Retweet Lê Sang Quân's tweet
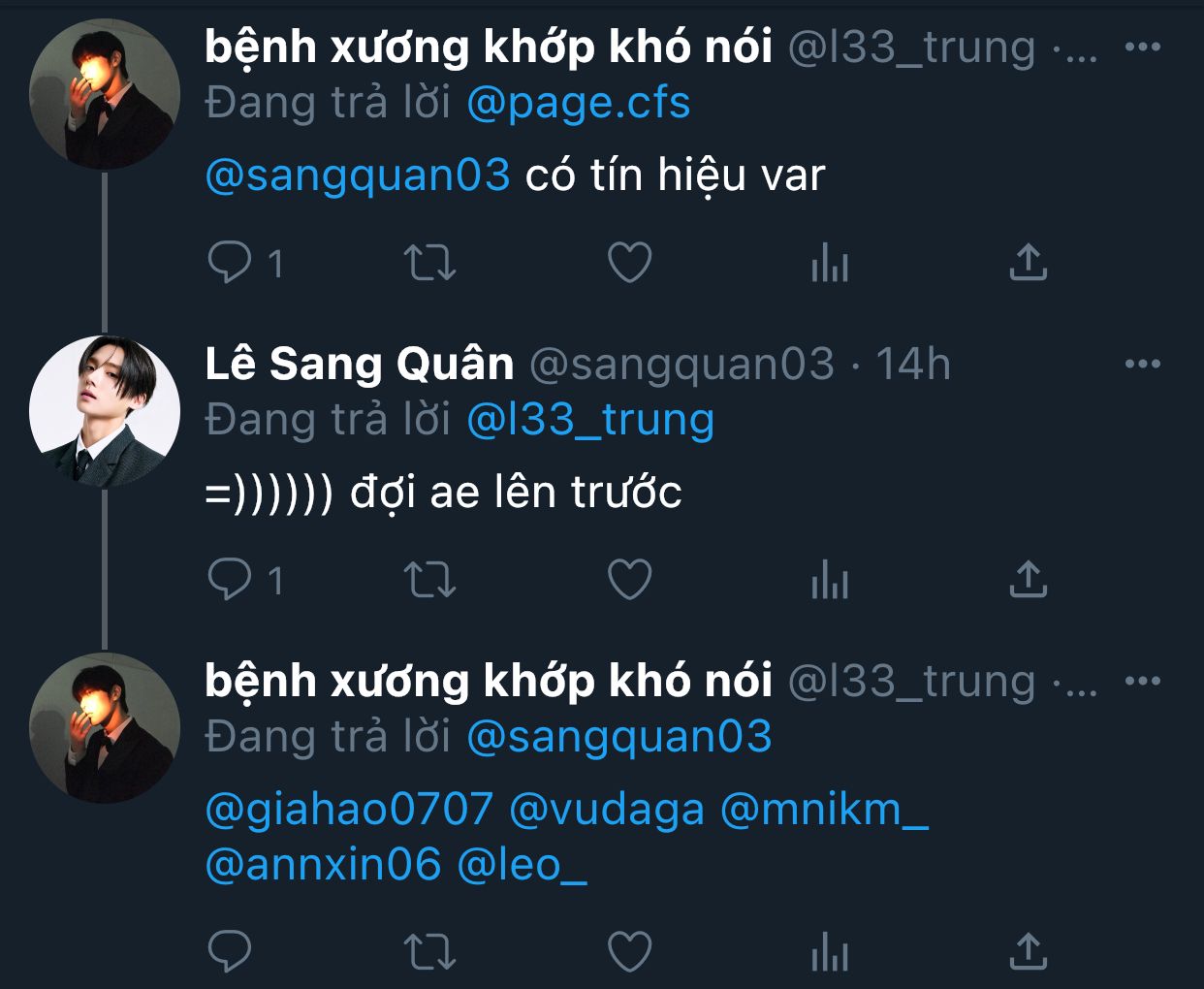The width and height of the screenshot is (1204, 989). click(429, 579)
